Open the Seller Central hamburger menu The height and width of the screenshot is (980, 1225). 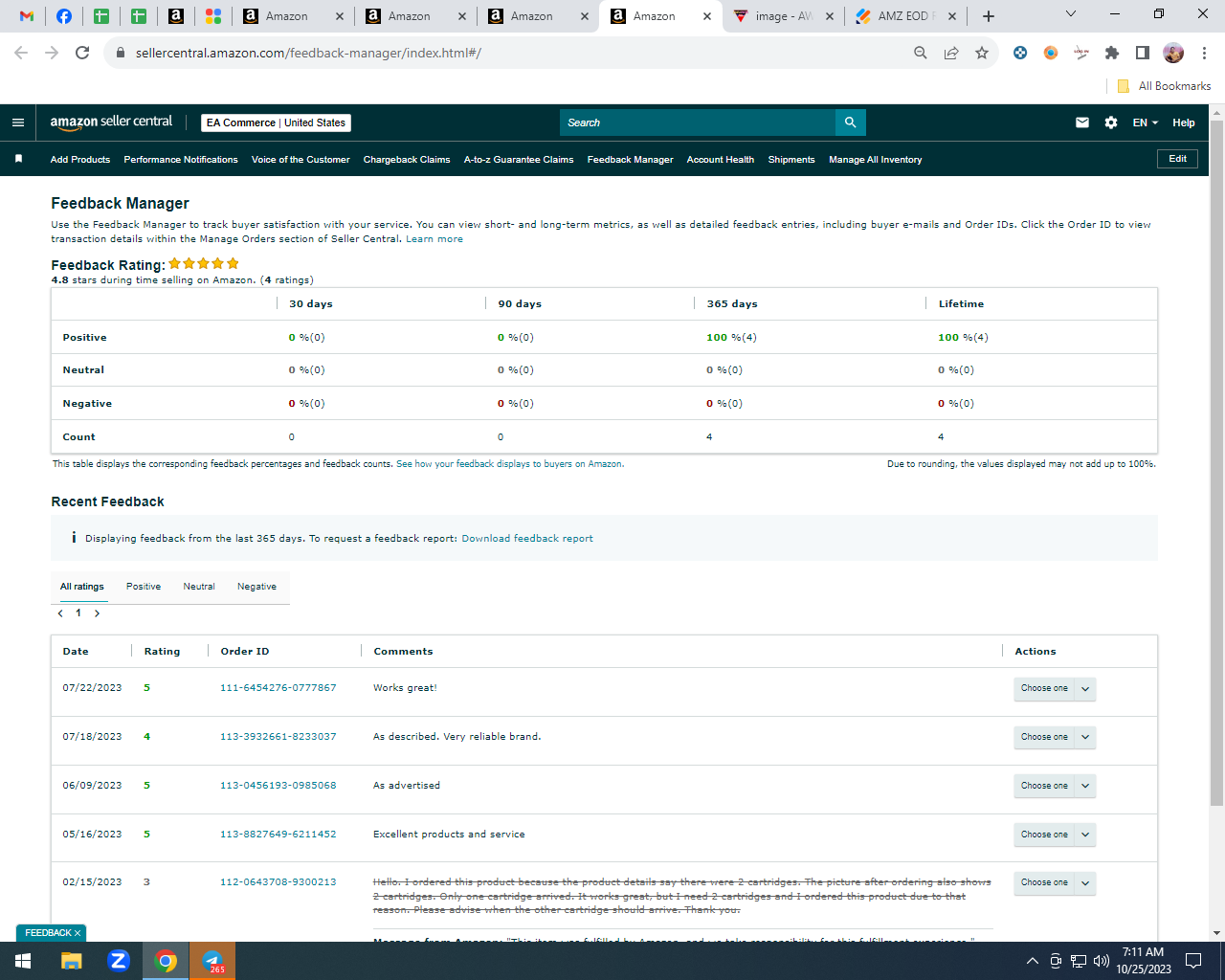[x=17, y=122]
